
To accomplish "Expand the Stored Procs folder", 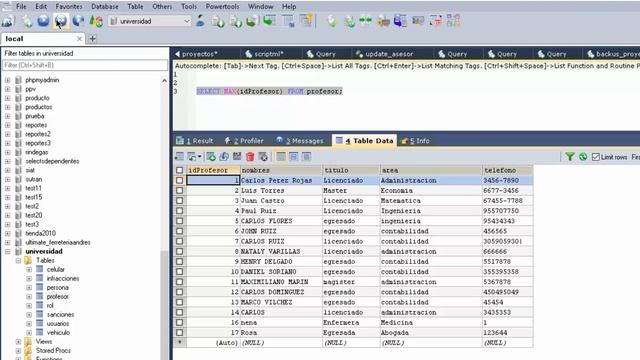I will (x=18, y=351).
